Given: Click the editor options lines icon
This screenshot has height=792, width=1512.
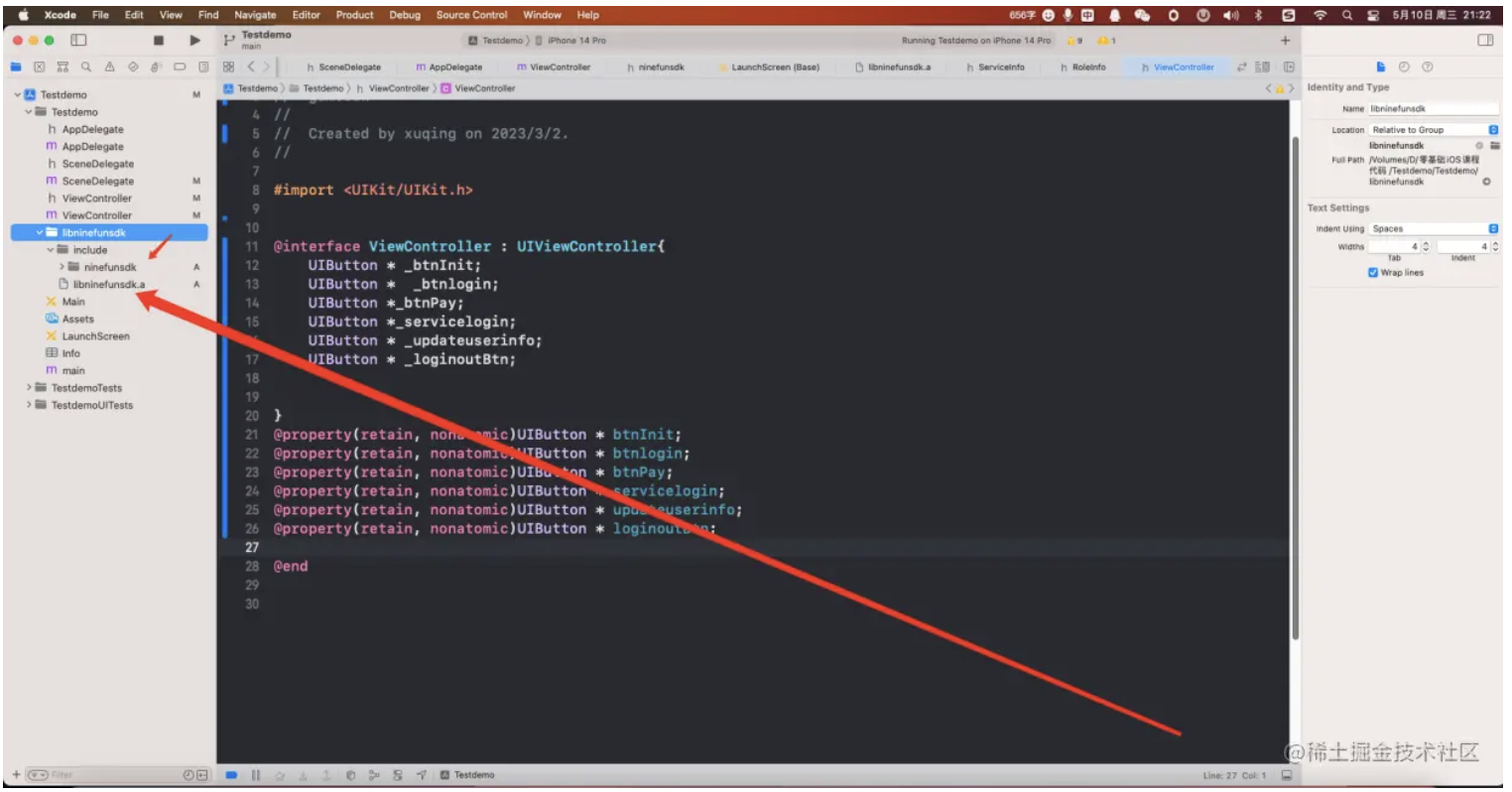Looking at the screenshot, I should 1262,66.
